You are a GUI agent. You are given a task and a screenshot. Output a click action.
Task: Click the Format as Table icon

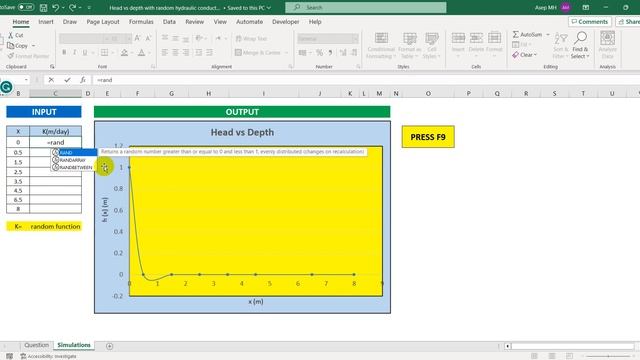pos(410,45)
